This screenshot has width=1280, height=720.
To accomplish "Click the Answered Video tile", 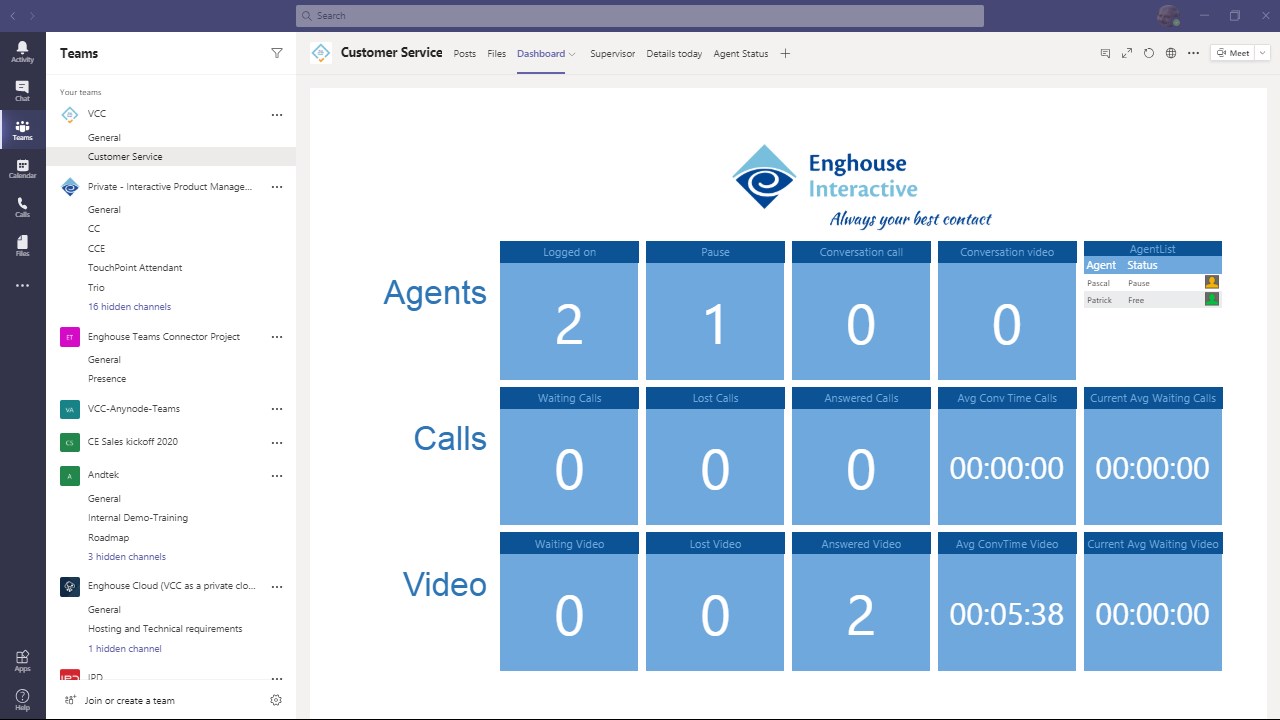I will pyautogui.click(x=861, y=602).
